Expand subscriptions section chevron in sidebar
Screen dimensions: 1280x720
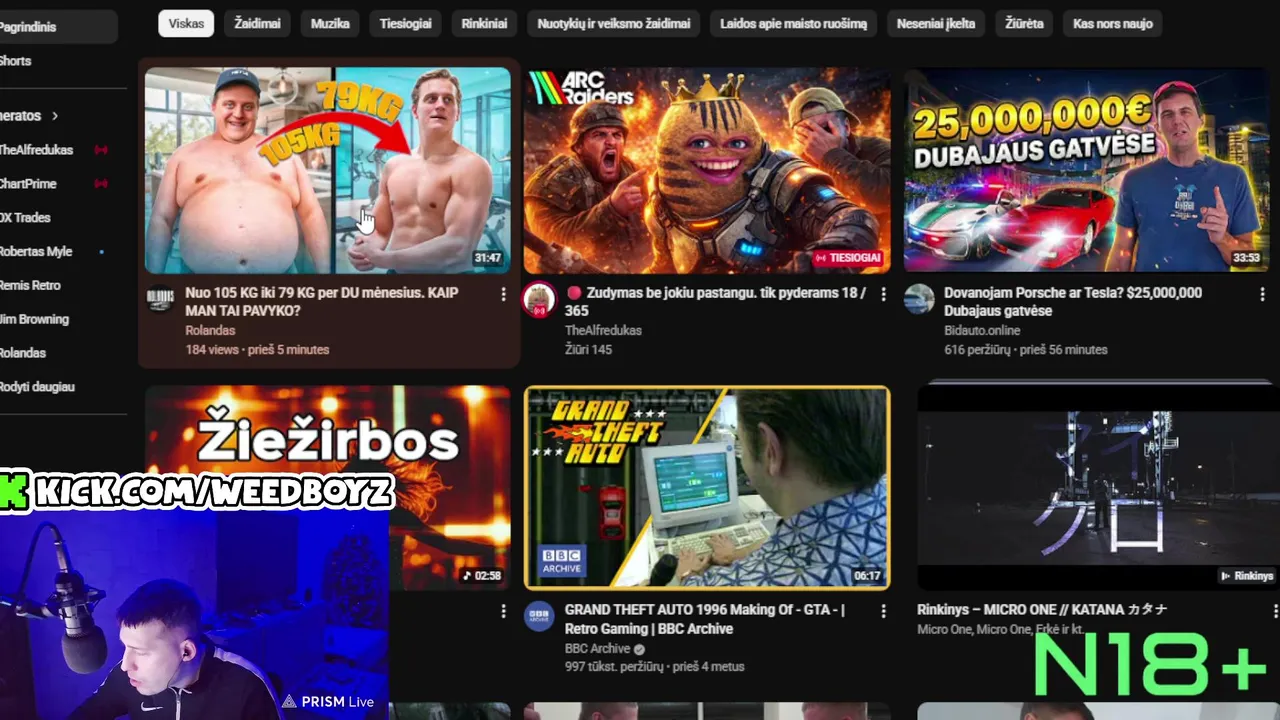55,116
